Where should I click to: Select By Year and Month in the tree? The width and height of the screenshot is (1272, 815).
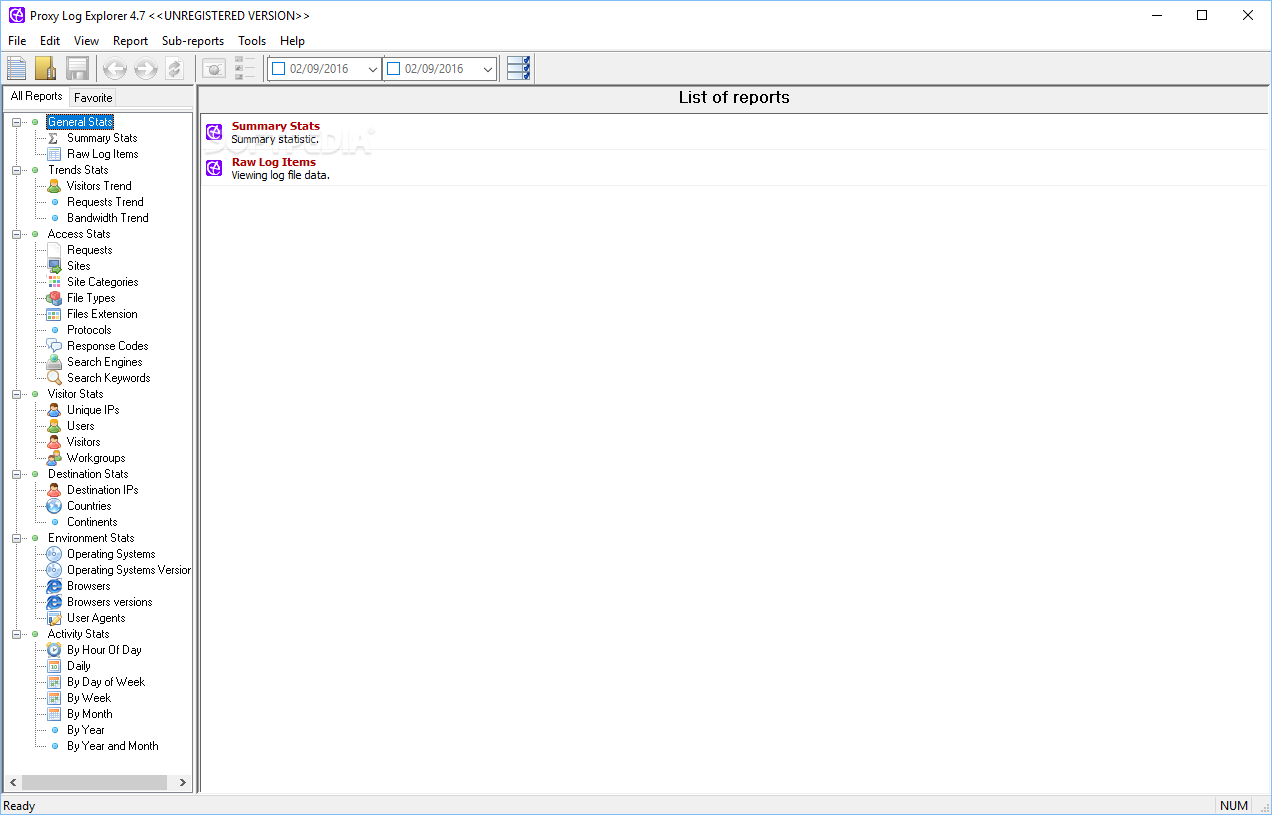coord(112,746)
